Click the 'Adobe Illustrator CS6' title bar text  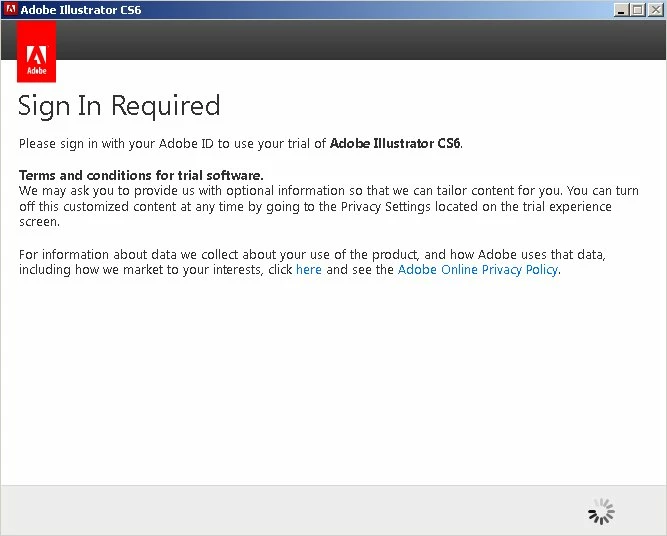(x=81, y=10)
